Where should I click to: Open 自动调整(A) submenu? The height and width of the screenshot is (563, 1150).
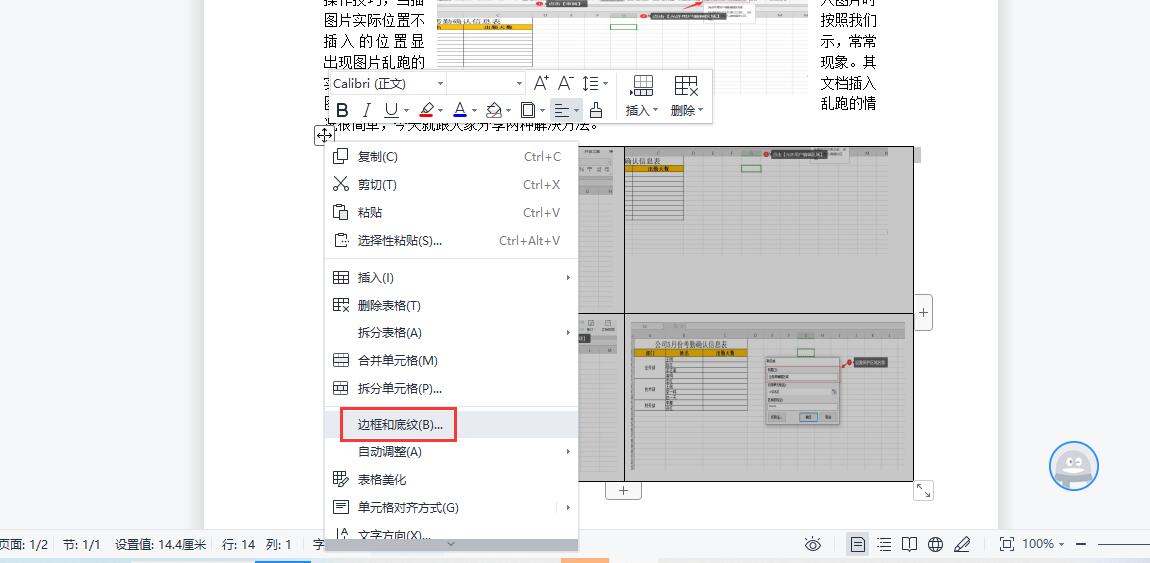click(451, 452)
